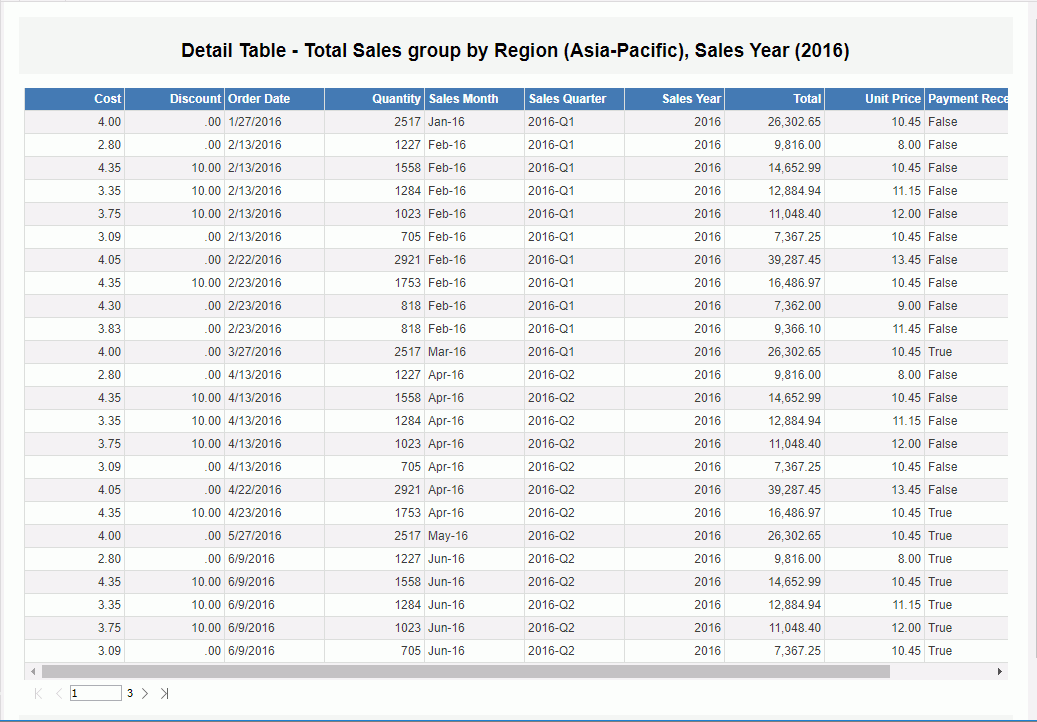
Task: Click the Discount column header
Action: coord(195,99)
